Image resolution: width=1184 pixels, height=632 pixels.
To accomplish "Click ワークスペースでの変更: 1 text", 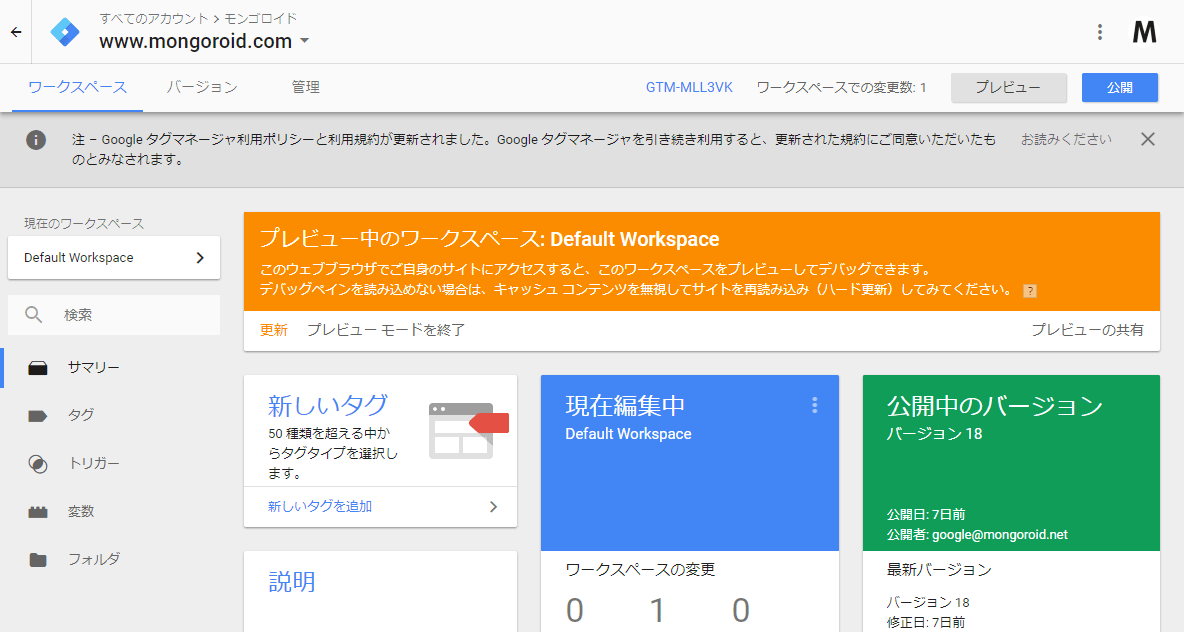I will point(841,88).
